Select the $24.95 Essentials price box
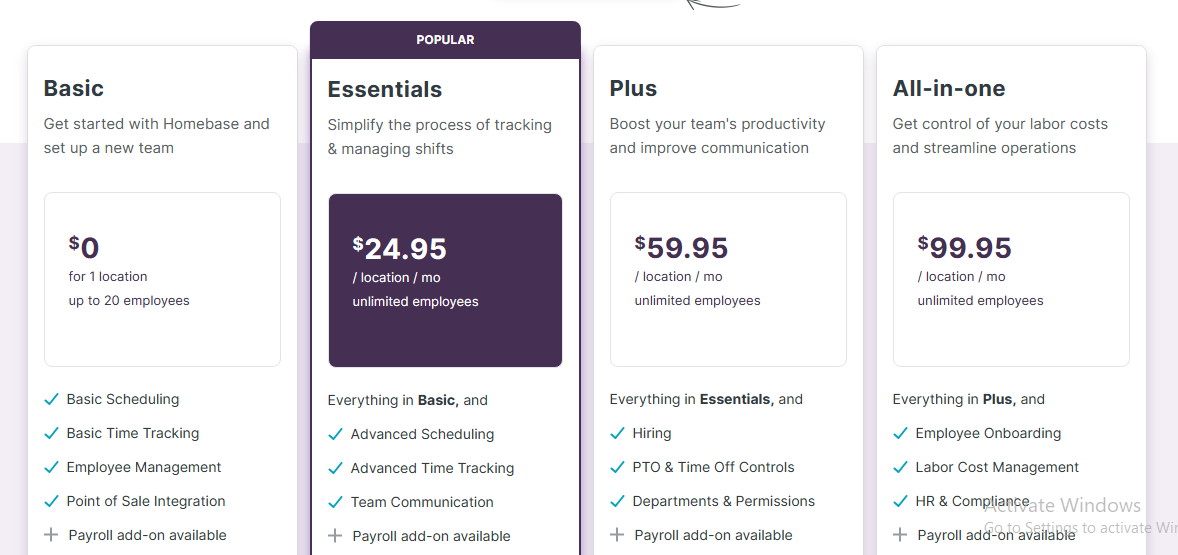This screenshot has width=1178, height=555. click(x=446, y=281)
